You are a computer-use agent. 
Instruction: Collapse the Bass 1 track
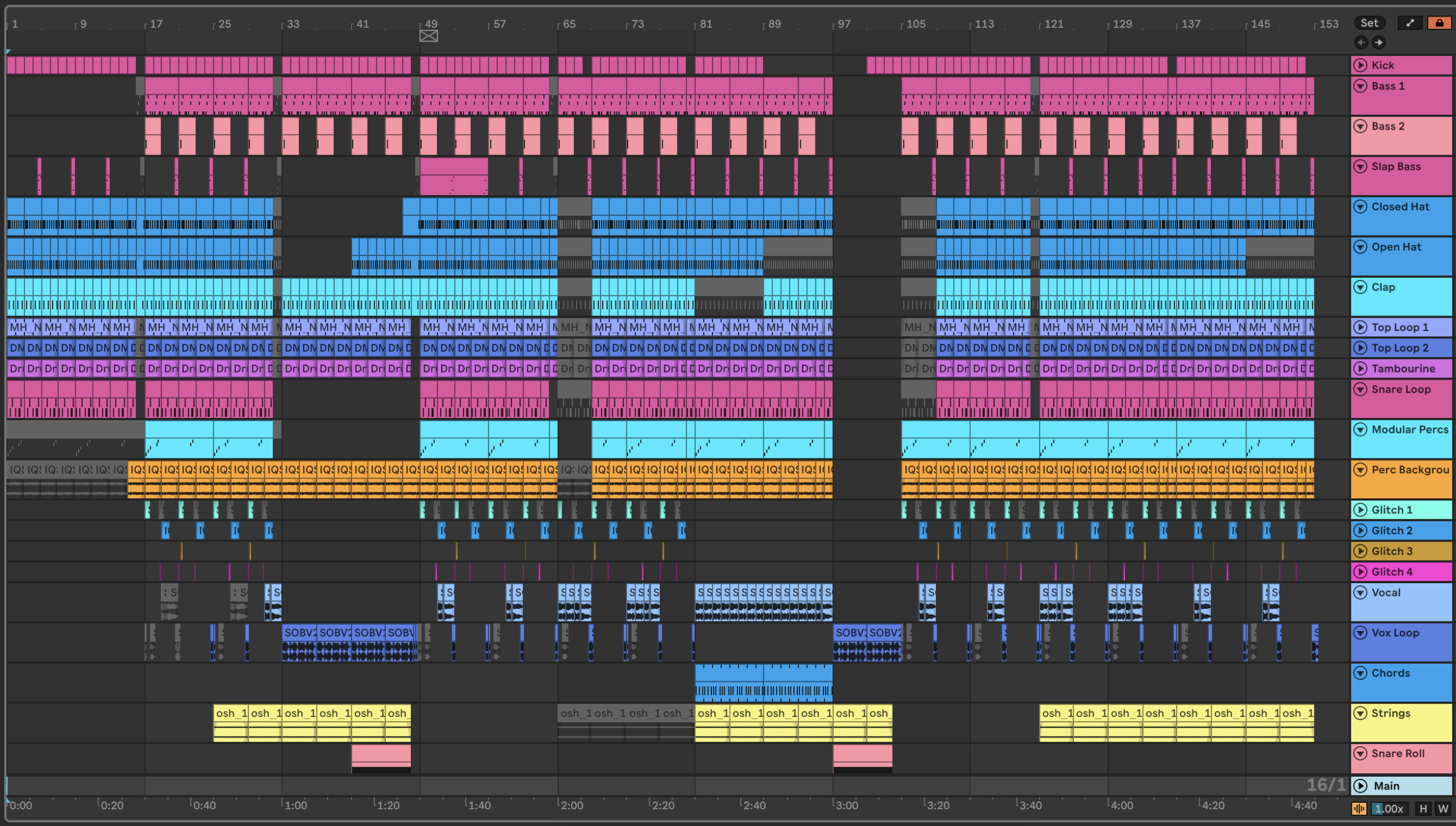pos(1360,86)
